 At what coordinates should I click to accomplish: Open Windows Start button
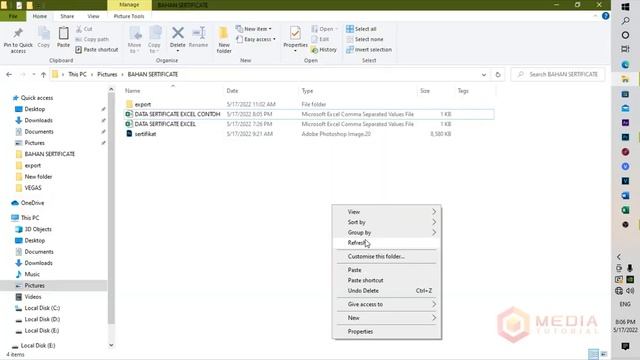coord(625,7)
